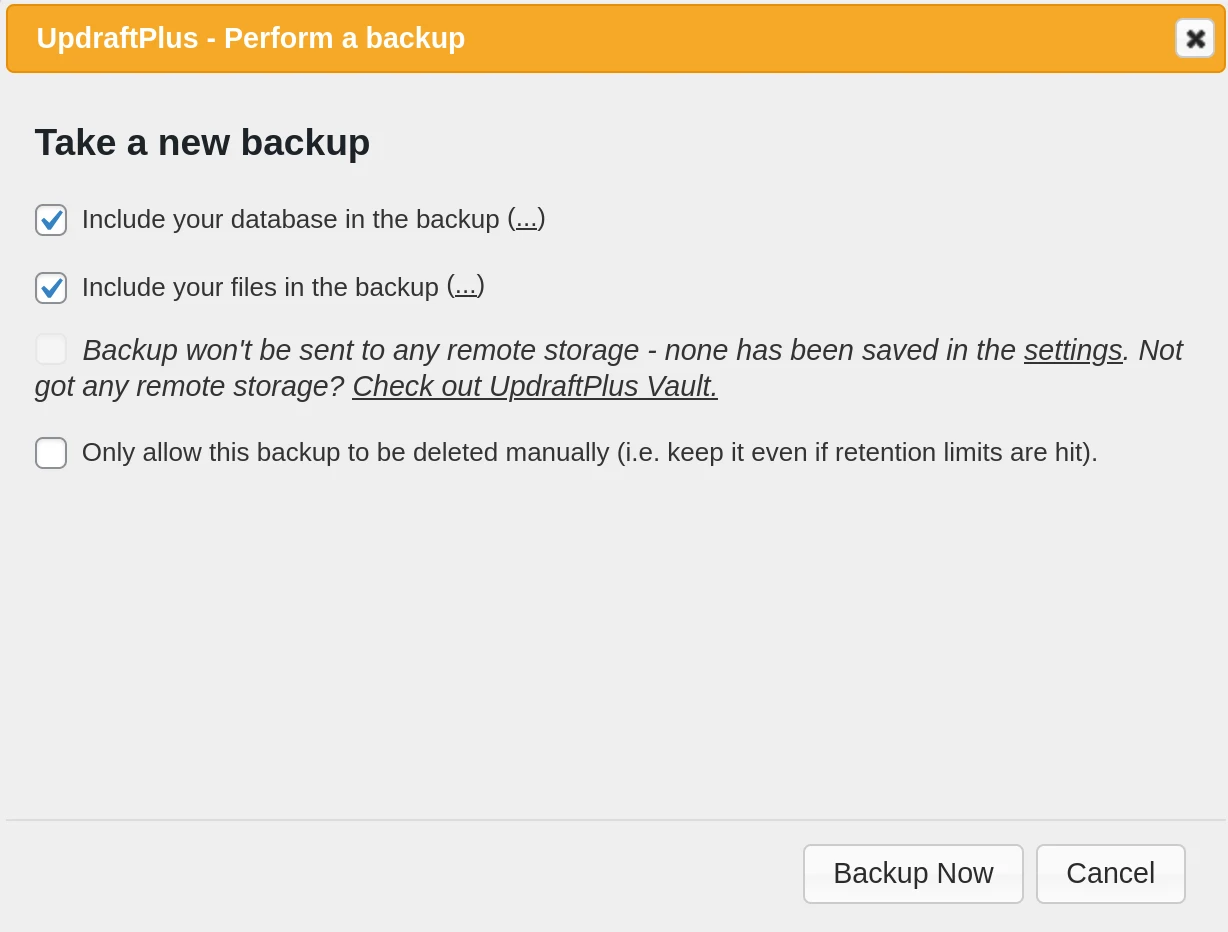Click the 'Take a new backup' heading
Viewport: 1228px width, 932px height.
pyautogui.click(x=201, y=142)
